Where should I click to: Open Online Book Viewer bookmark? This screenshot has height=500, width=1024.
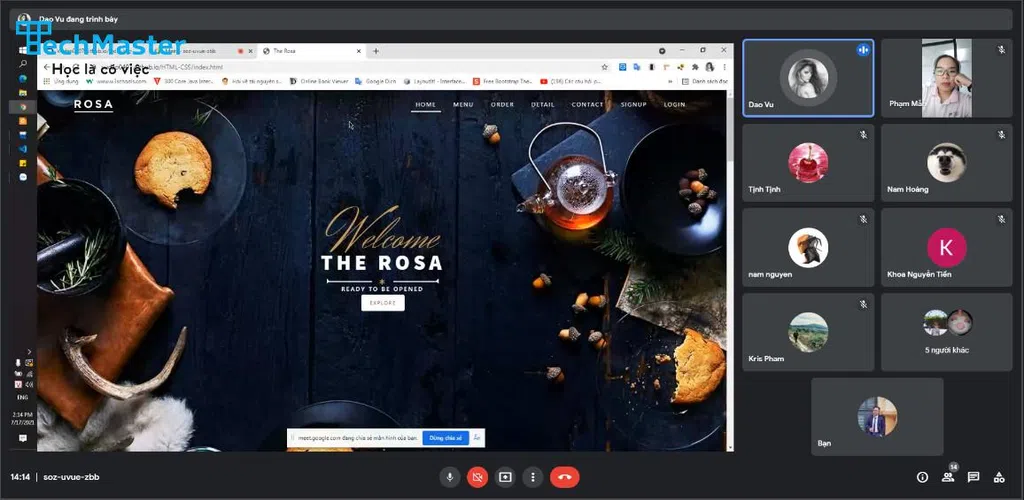pos(318,82)
